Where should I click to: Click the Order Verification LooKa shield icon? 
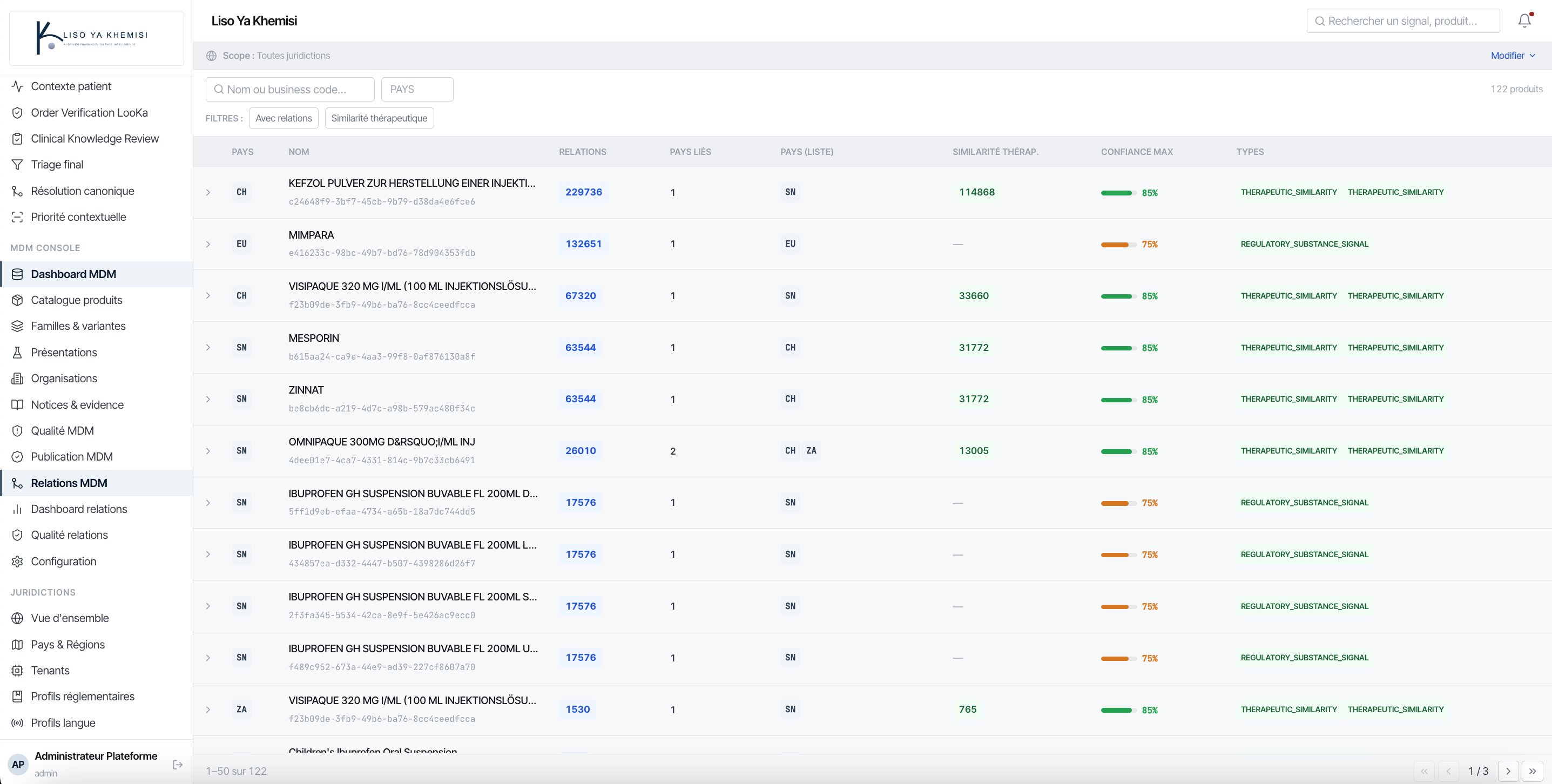(x=17, y=113)
